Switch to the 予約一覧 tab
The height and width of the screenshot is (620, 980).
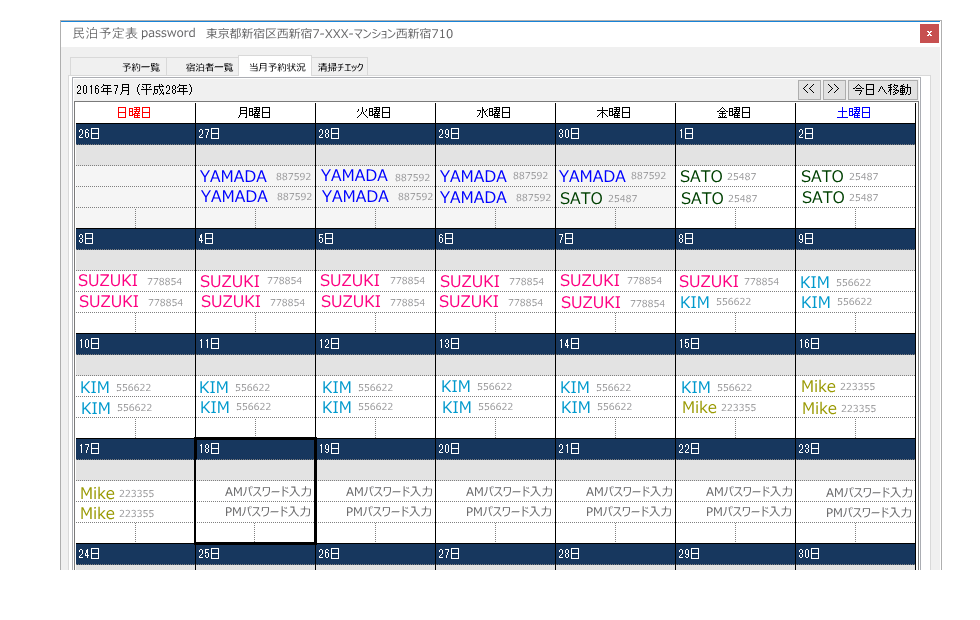[x=141, y=67]
